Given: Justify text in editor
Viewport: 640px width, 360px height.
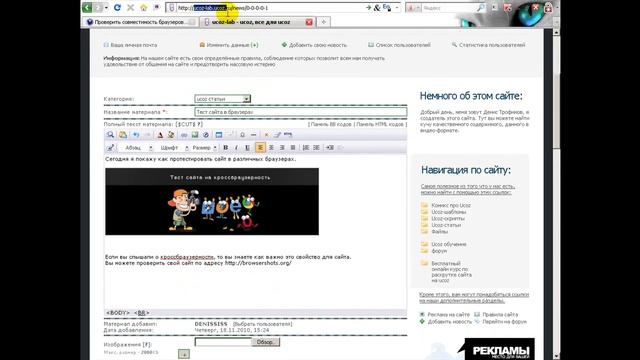Looking at the screenshot, I should pyautogui.click(x=293, y=147).
